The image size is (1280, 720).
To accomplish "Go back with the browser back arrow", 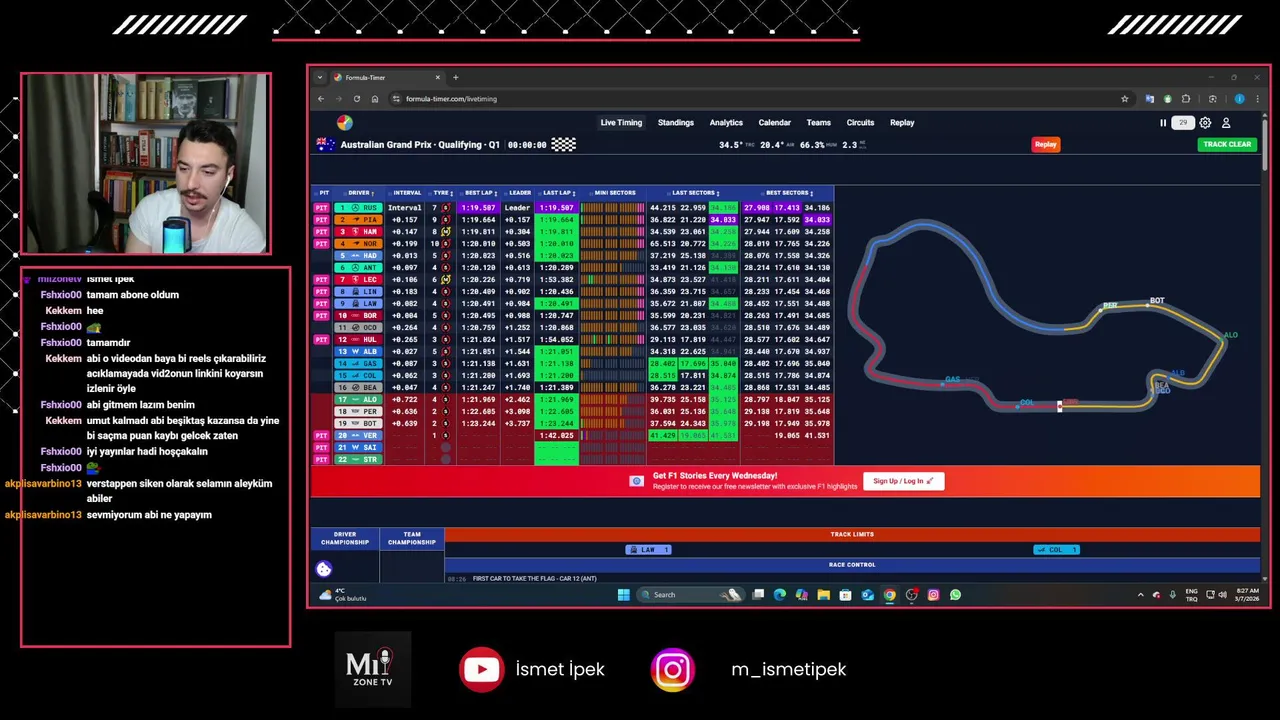I will 321,99.
